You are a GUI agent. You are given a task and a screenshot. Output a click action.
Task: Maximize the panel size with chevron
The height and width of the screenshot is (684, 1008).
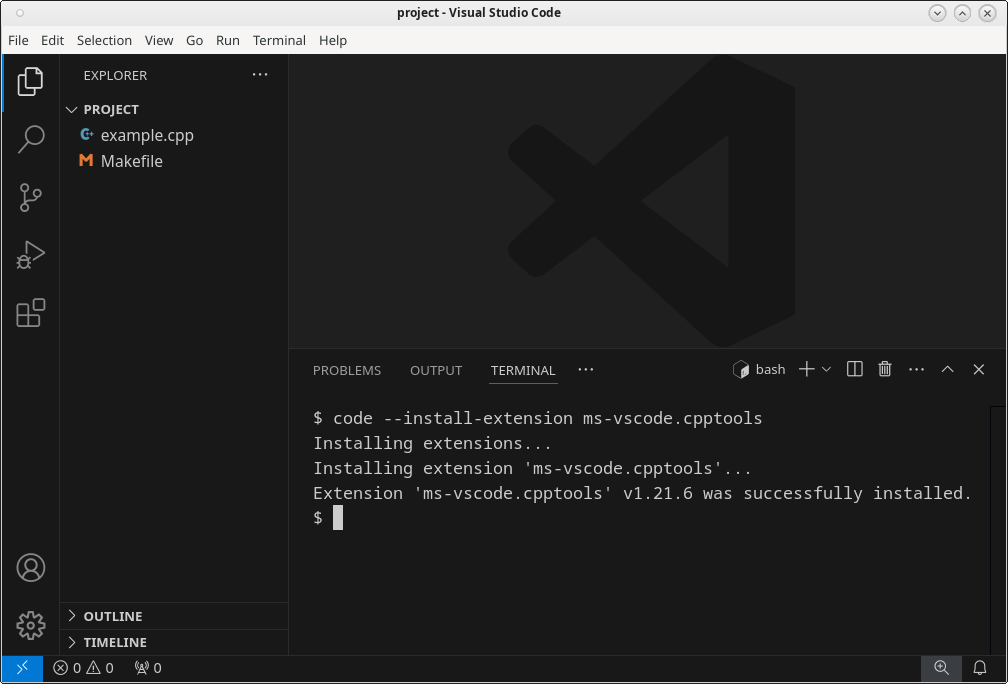pyautogui.click(x=947, y=370)
